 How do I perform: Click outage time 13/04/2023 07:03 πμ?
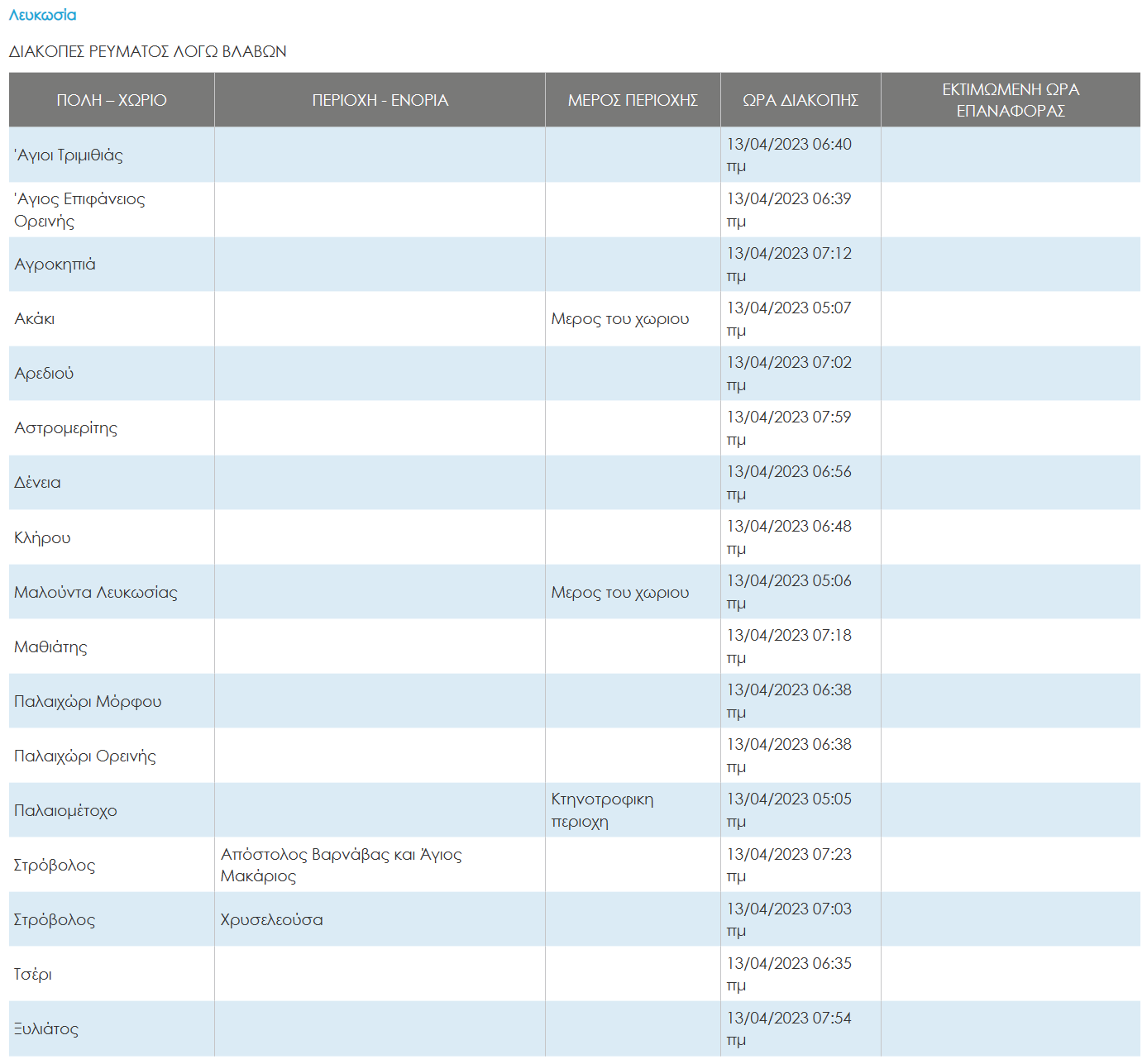click(801, 919)
